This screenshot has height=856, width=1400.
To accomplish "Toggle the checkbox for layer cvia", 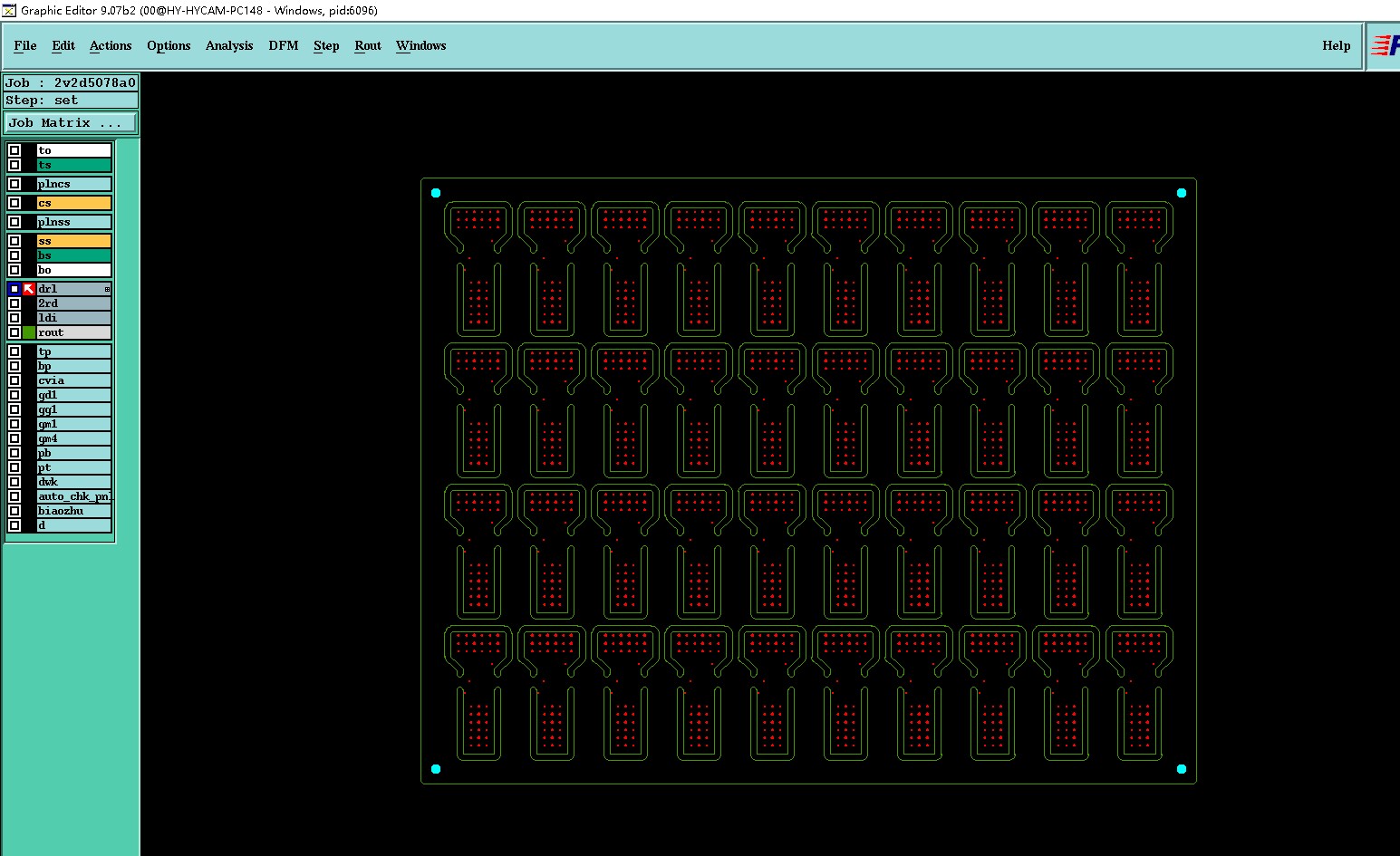I will (14, 380).
